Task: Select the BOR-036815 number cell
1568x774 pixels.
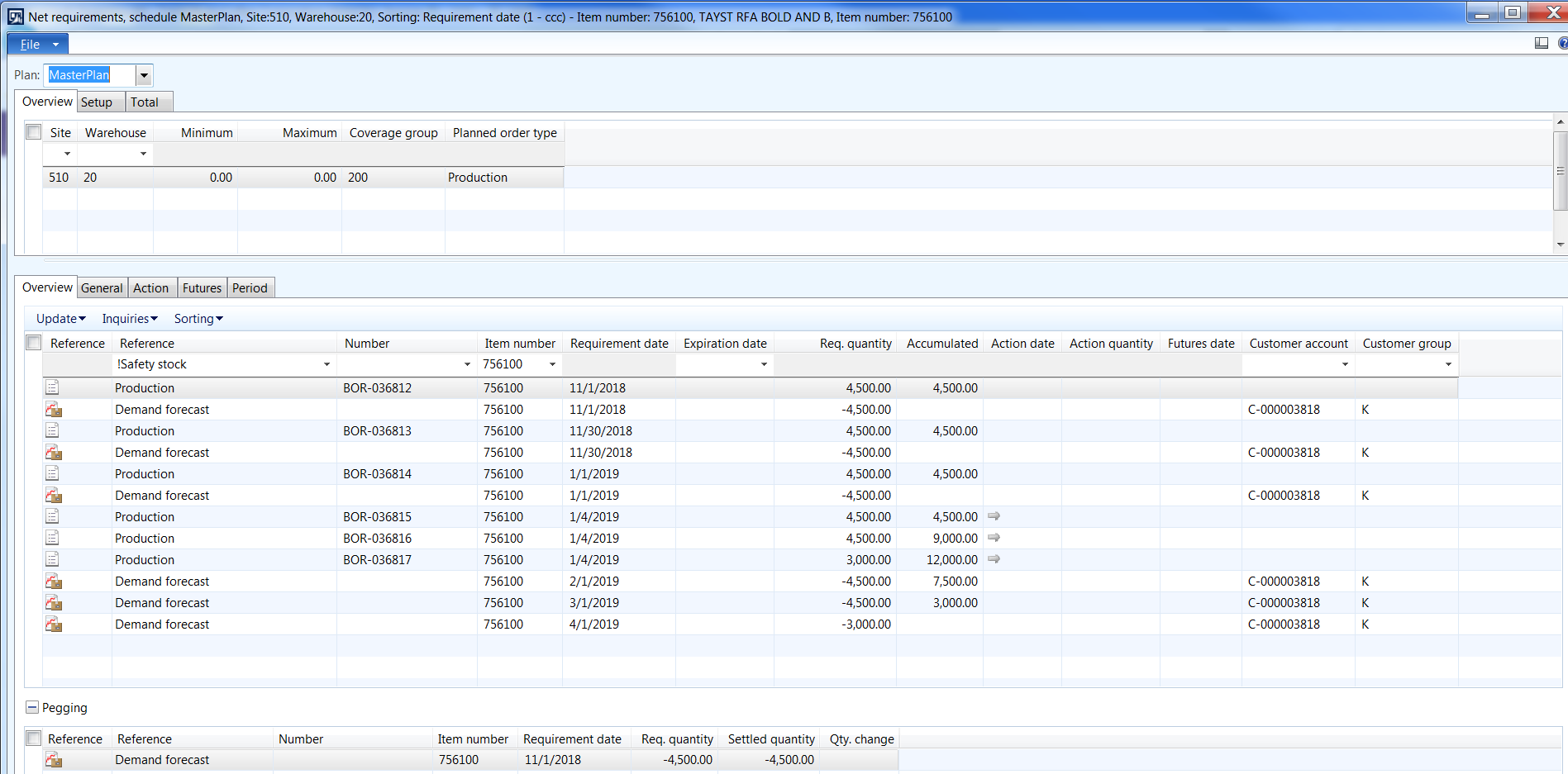Action: pyautogui.click(x=407, y=516)
